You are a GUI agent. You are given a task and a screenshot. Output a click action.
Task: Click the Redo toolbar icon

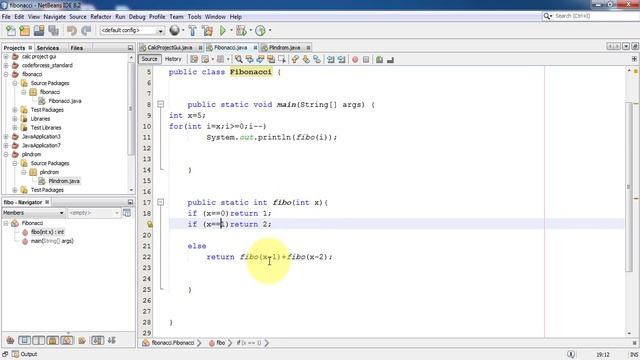point(86,31)
